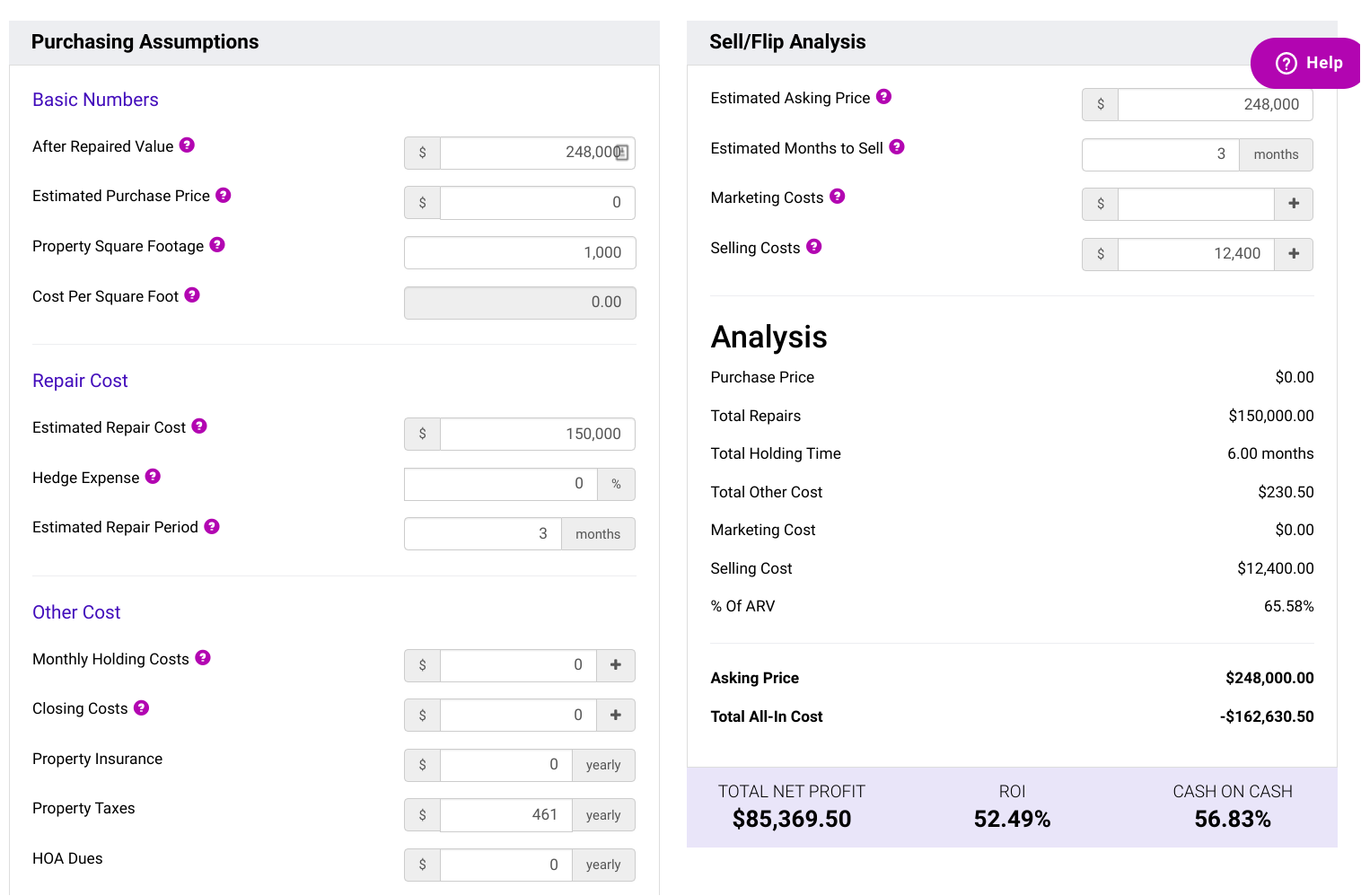Screen dimensions: 1361x896
Task: Click the Total Repairs value $150,000.00
Action: [1271, 416]
